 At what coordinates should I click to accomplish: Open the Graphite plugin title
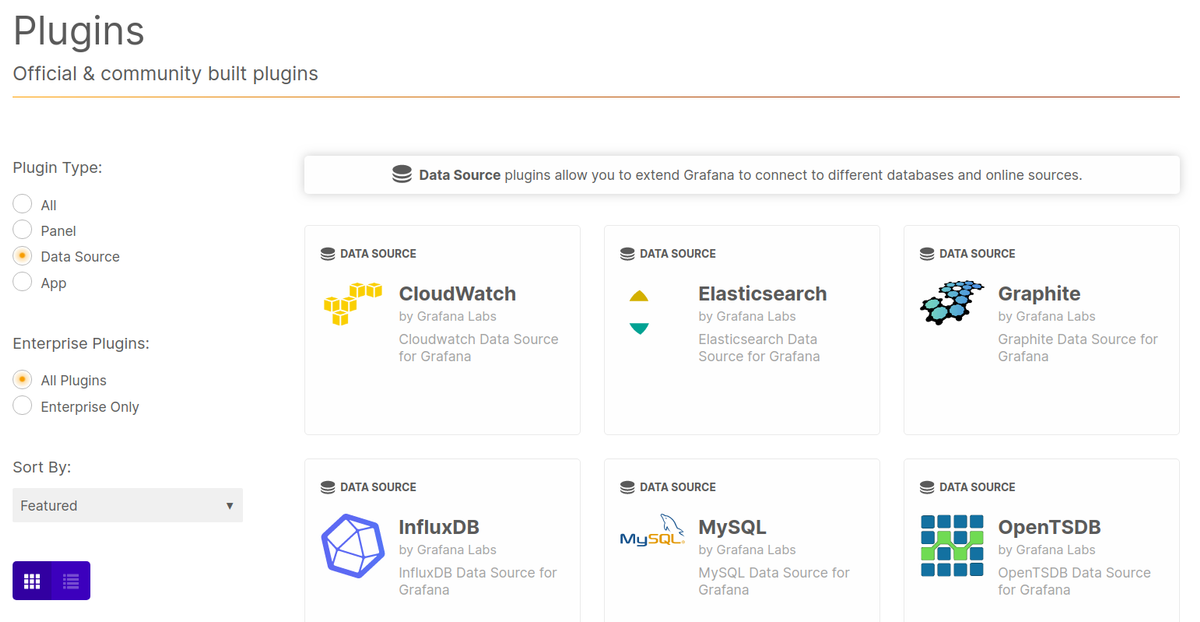click(1039, 294)
